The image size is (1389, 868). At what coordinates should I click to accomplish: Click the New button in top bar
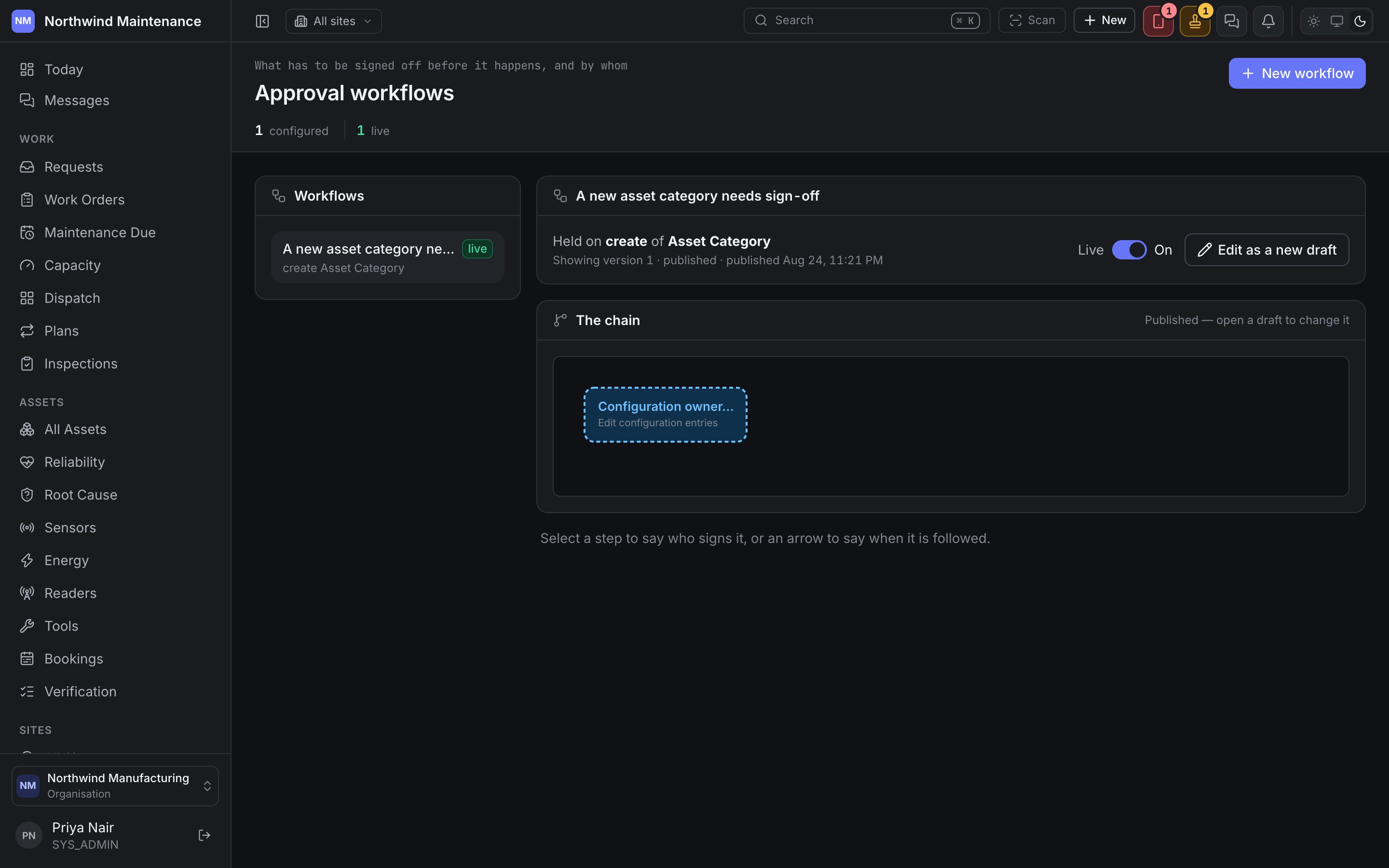tap(1104, 21)
